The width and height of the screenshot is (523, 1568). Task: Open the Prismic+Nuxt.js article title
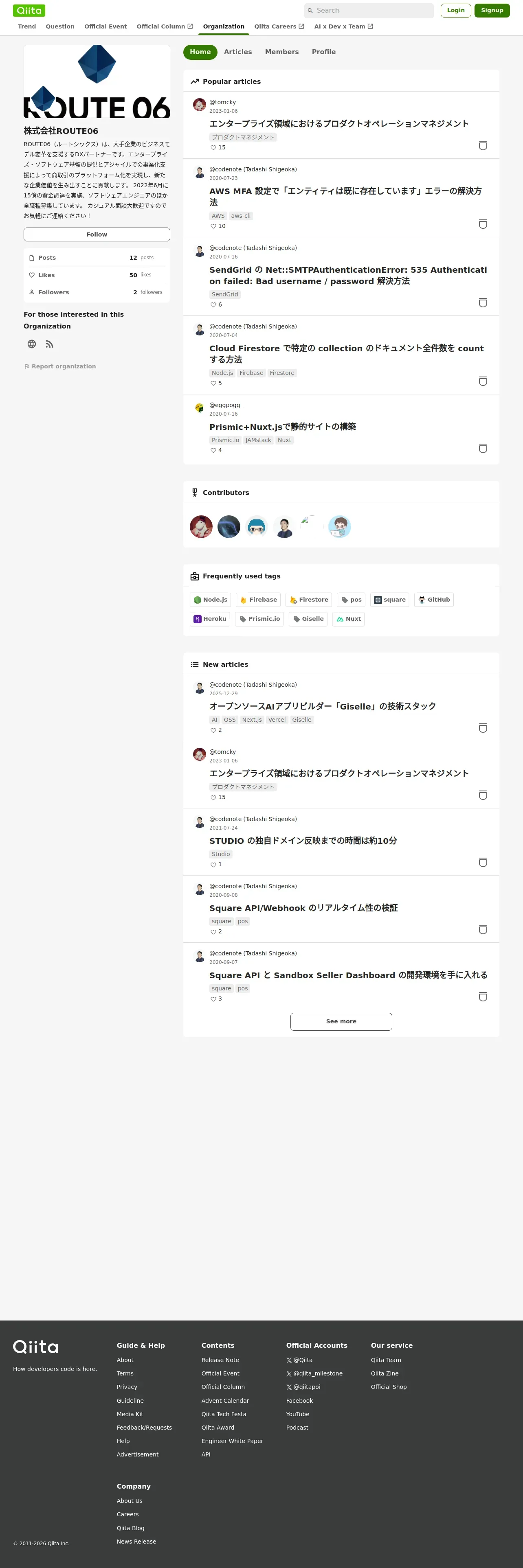click(x=283, y=427)
